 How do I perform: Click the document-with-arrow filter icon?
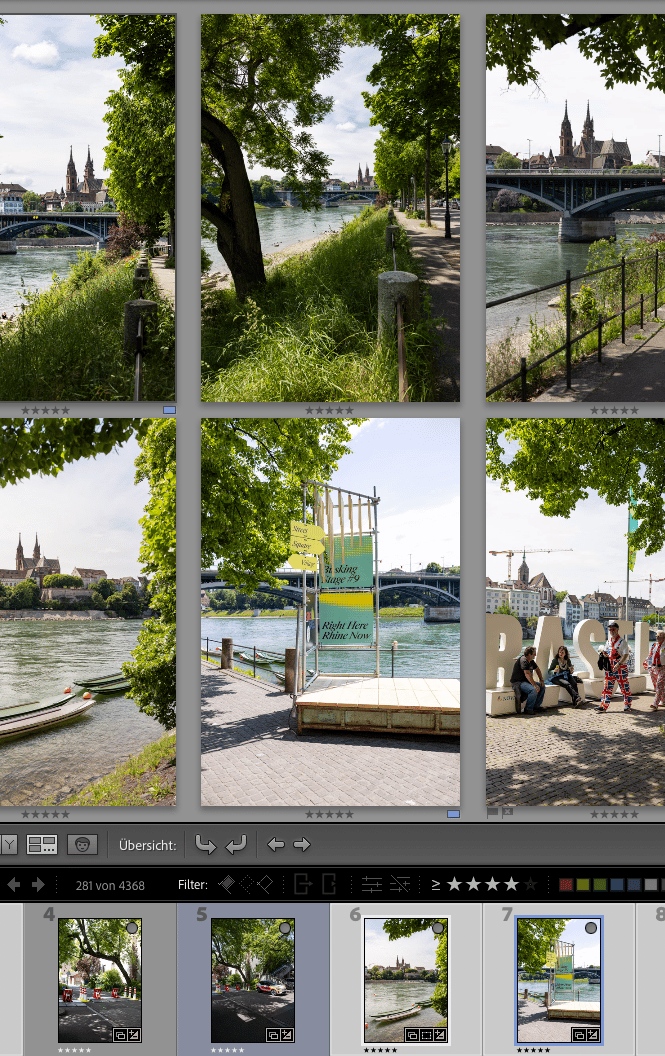303,884
